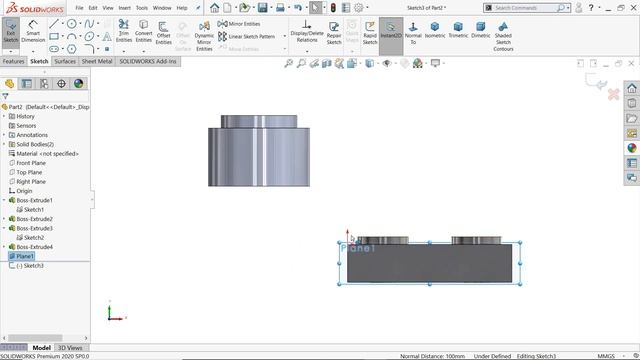640x360 pixels.
Task: Select the Sketch Fillet tool
Action: click(89, 49)
